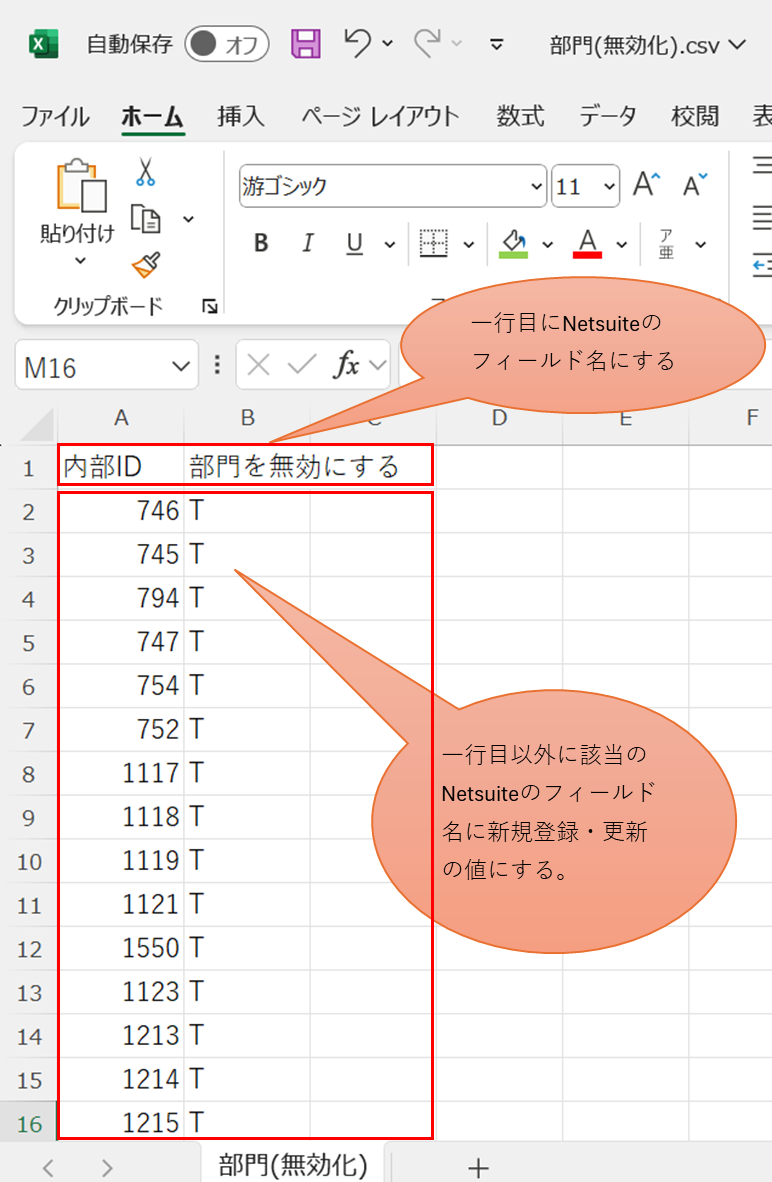
Task: Click the Copy icon
Action: (x=146, y=219)
